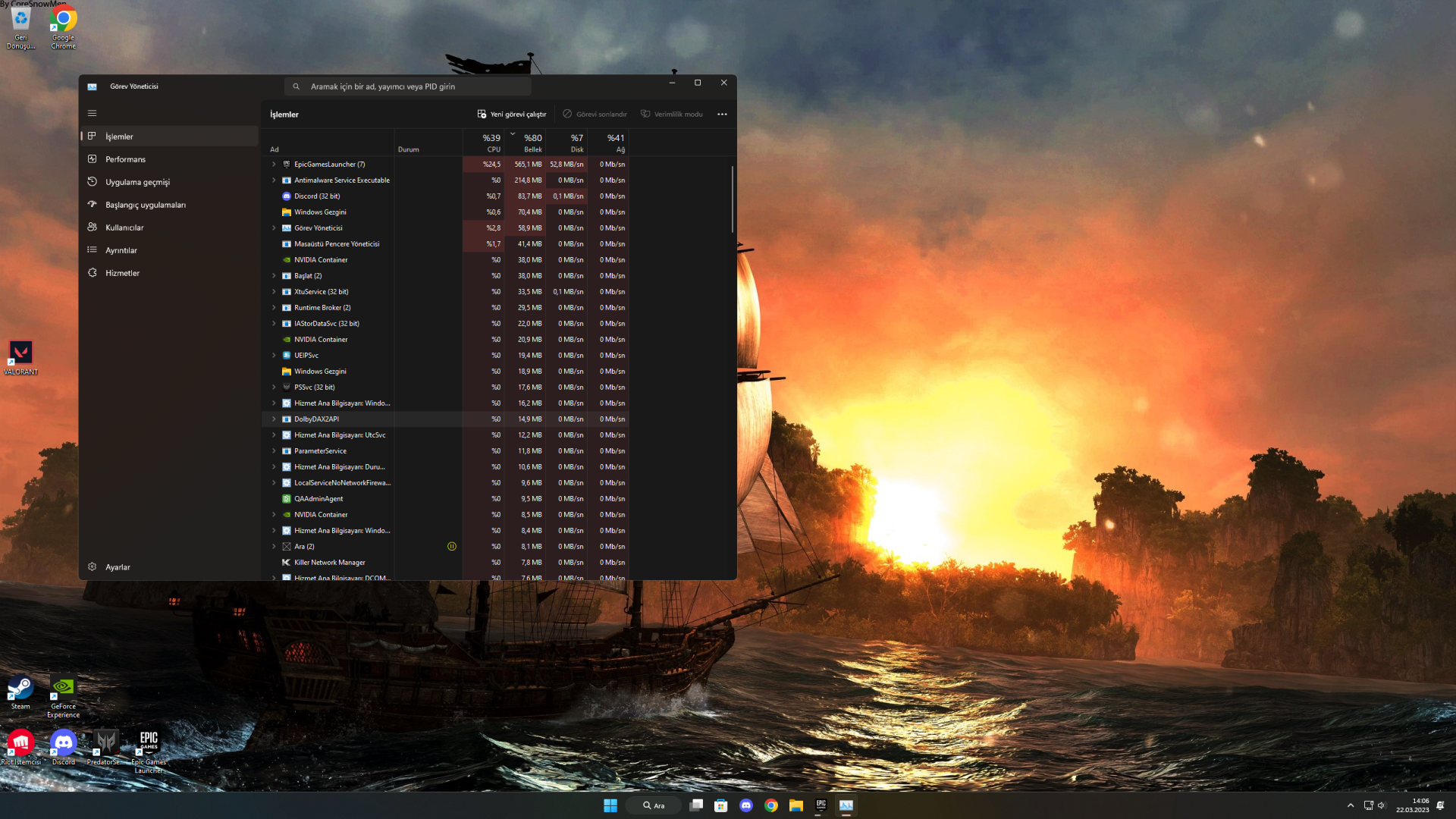Click Yeni görevi çalıştır button
The image size is (1456, 819).
pos(512,115)
